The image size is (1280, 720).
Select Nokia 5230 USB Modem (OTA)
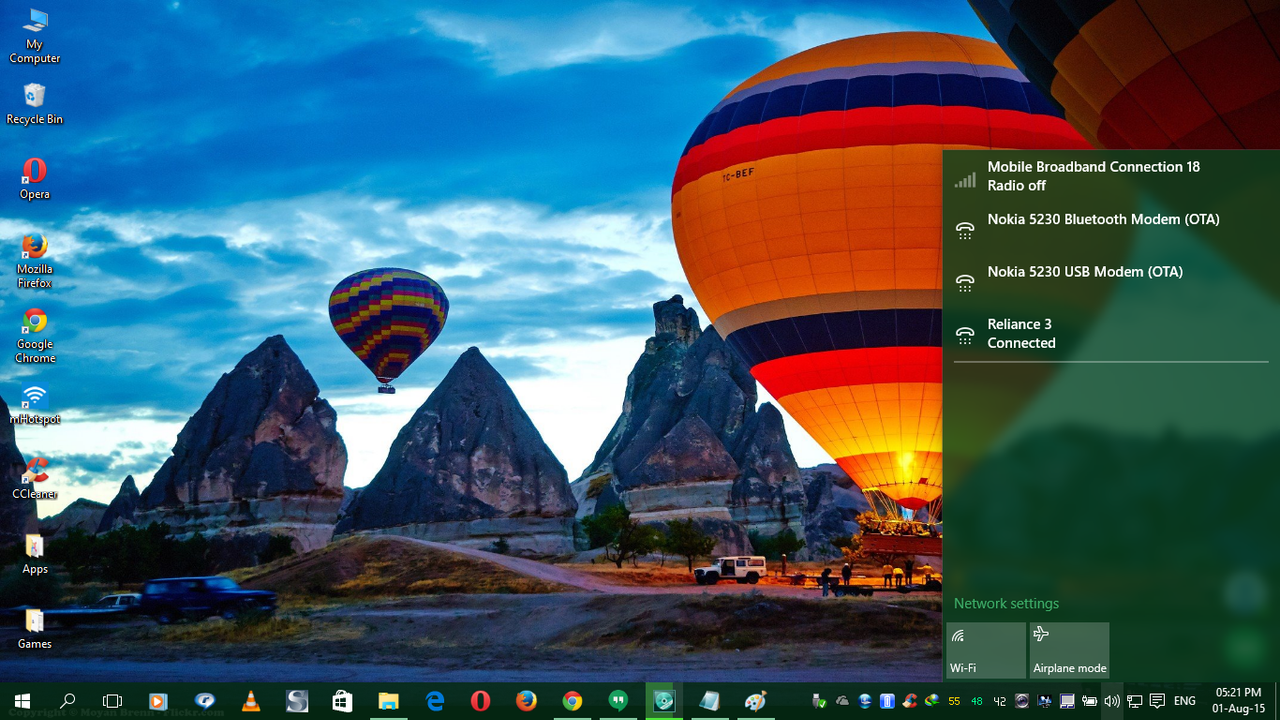[x=1111, y=280]
